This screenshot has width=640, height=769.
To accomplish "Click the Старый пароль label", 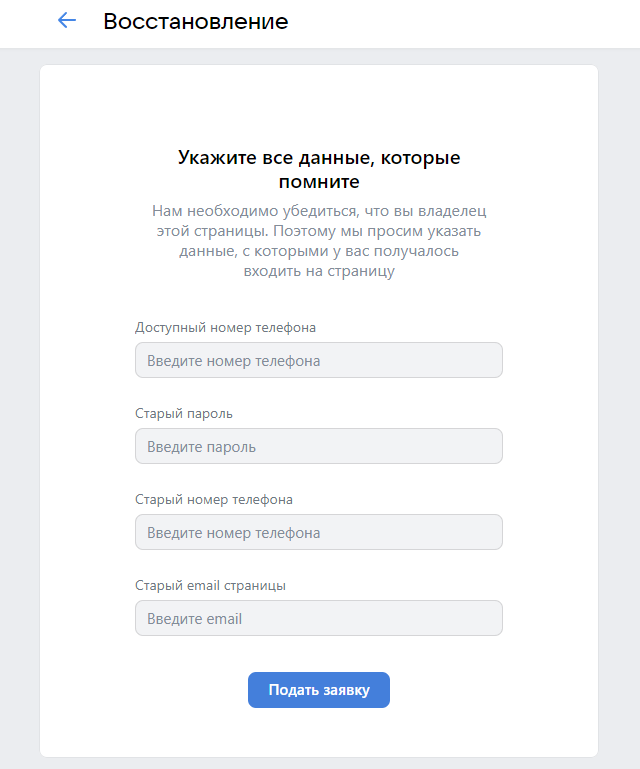I will [x=183, y=413].
